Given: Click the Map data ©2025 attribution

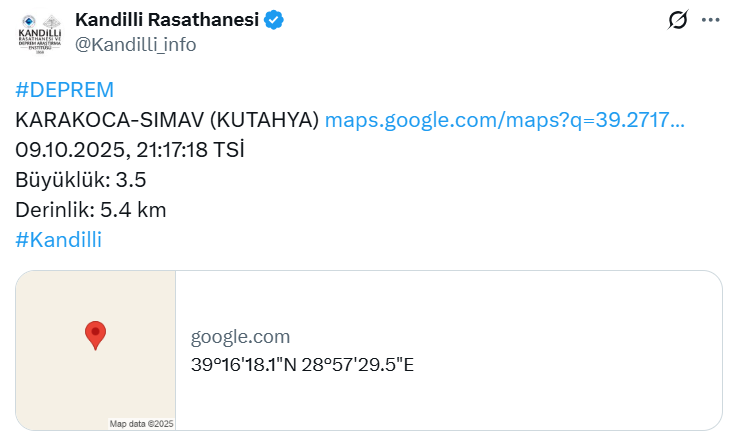Looking at the screenshot, I should (x=142, y=424).
